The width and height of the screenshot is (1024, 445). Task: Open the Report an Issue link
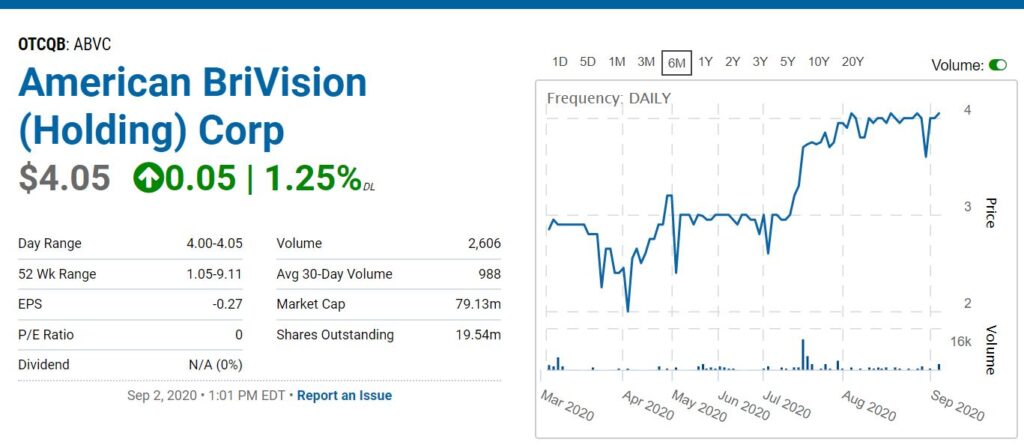[x=344, y=395]
